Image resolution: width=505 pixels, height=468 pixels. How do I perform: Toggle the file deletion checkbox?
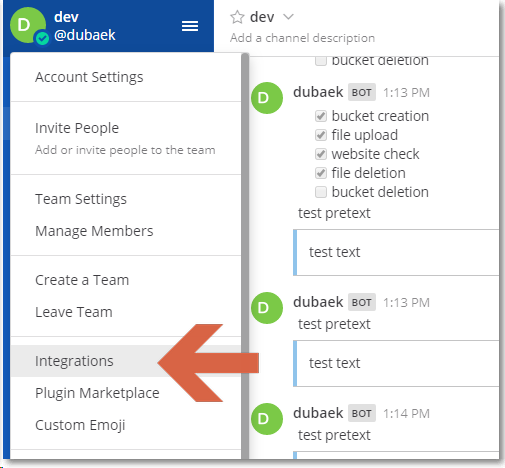321,173
